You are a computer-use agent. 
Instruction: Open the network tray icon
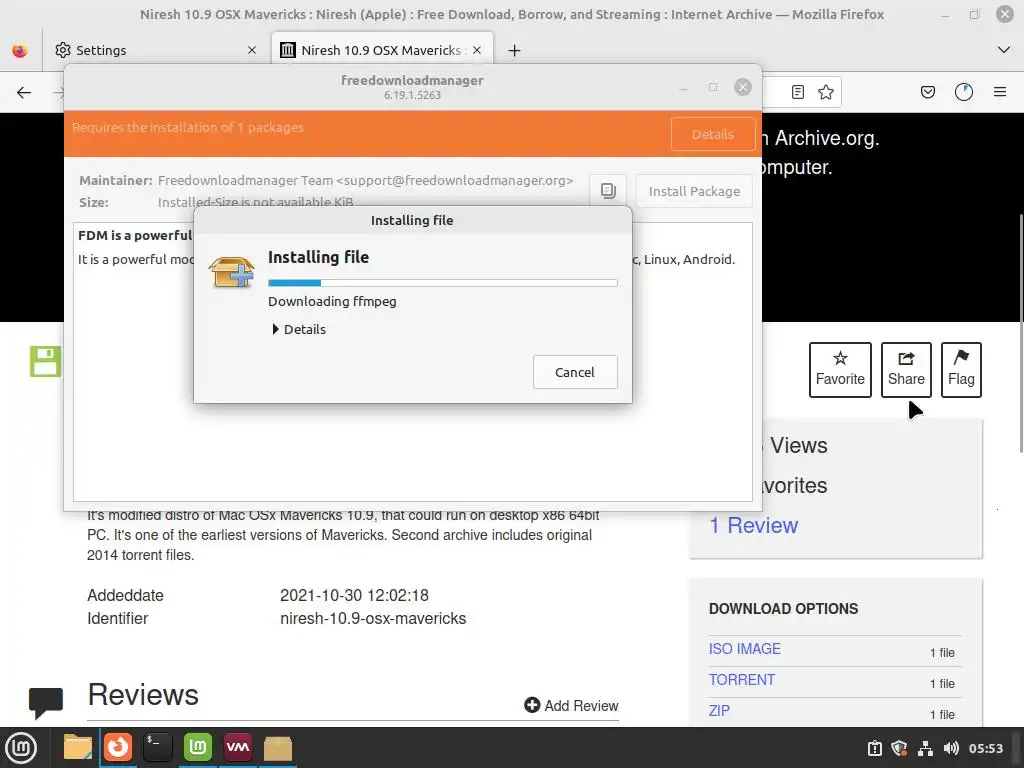click(x=925, y=748)
